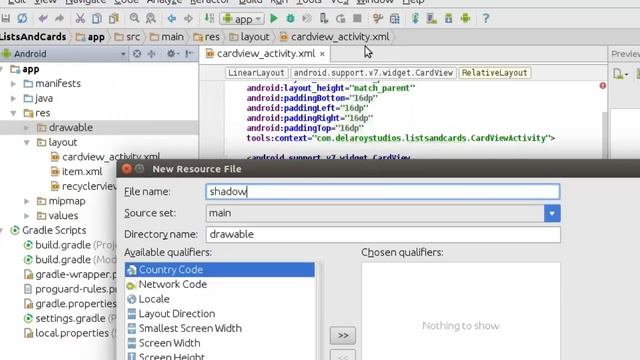The image size is (640, 360).
Task: Open the Source set dropdown arrow
Action: (552, 213)
